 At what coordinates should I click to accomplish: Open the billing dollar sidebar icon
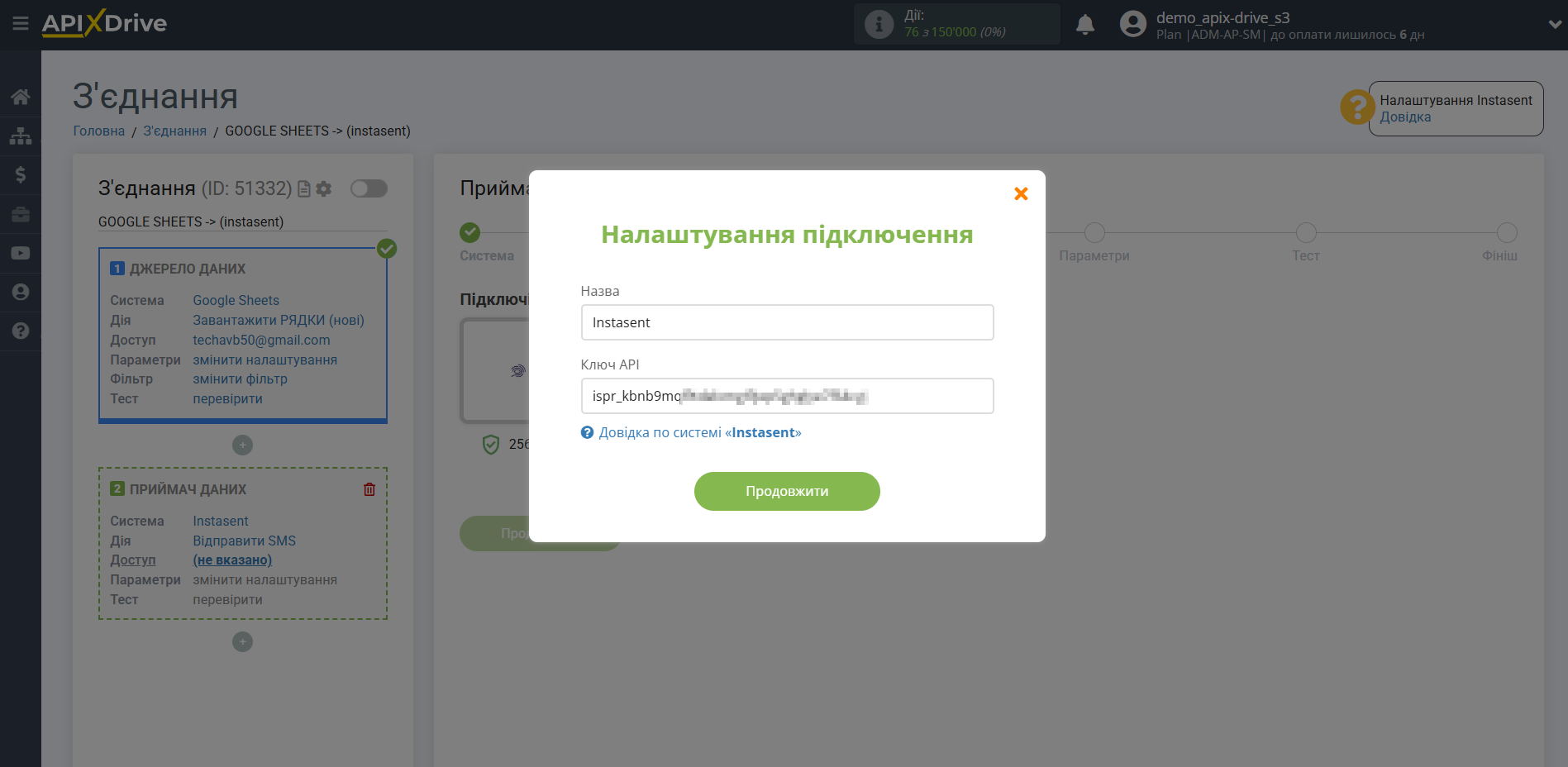coord(21,174)
